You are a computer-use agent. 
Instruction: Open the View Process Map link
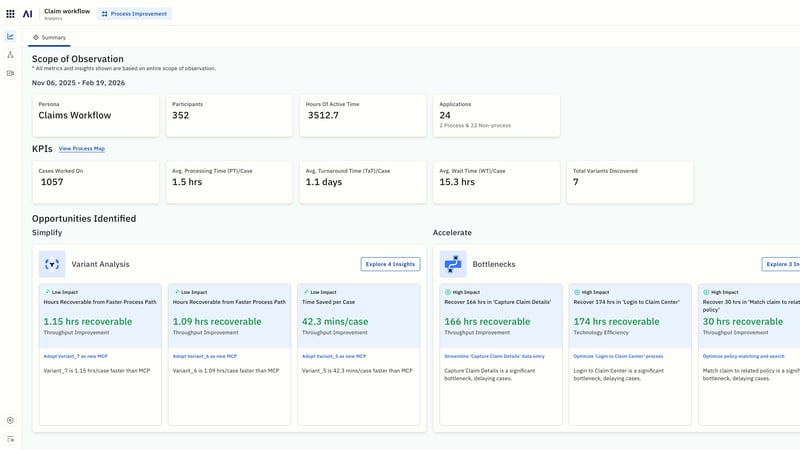(81, 148)
